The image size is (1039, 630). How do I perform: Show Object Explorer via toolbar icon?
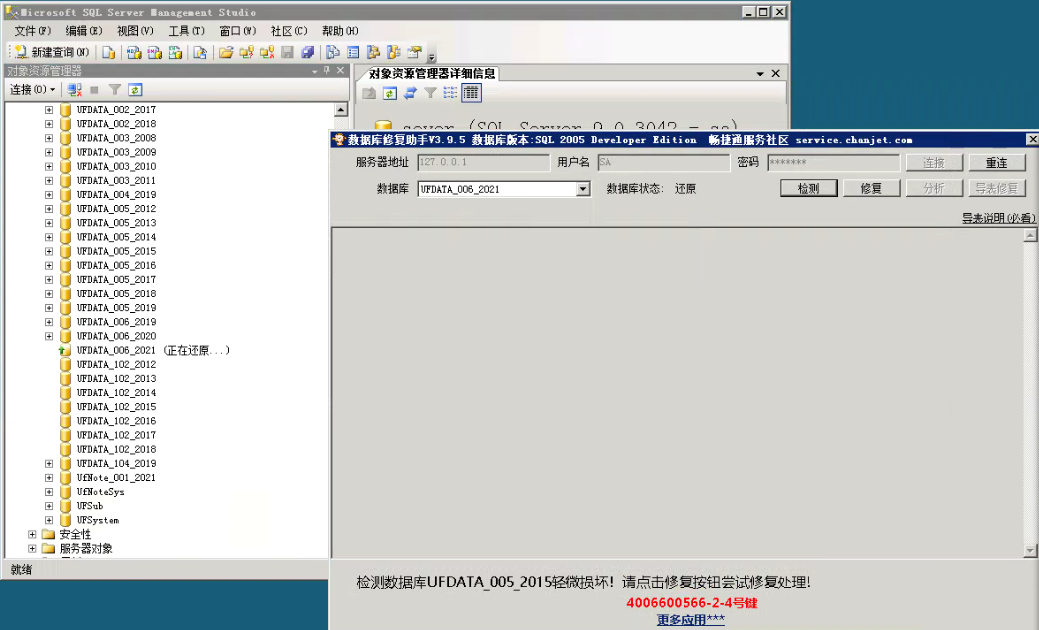tap(374, 52)
